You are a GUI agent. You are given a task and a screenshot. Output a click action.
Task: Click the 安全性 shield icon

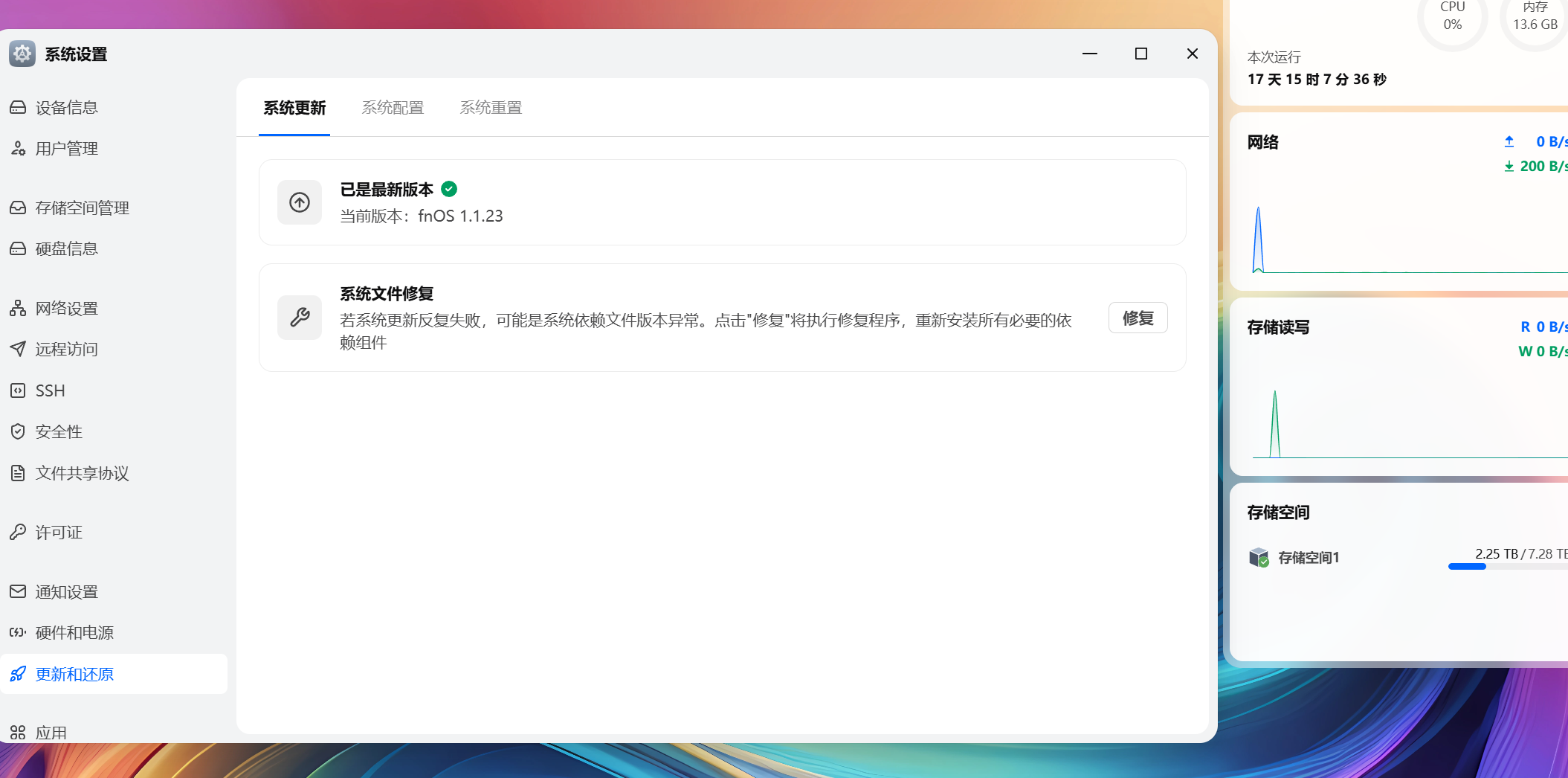point(18,432)
